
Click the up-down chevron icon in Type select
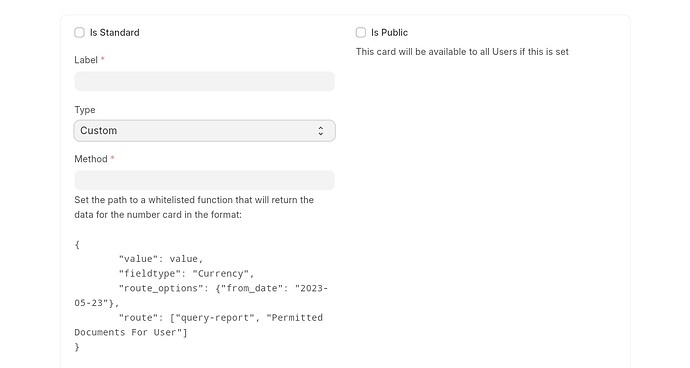point(321,131)
